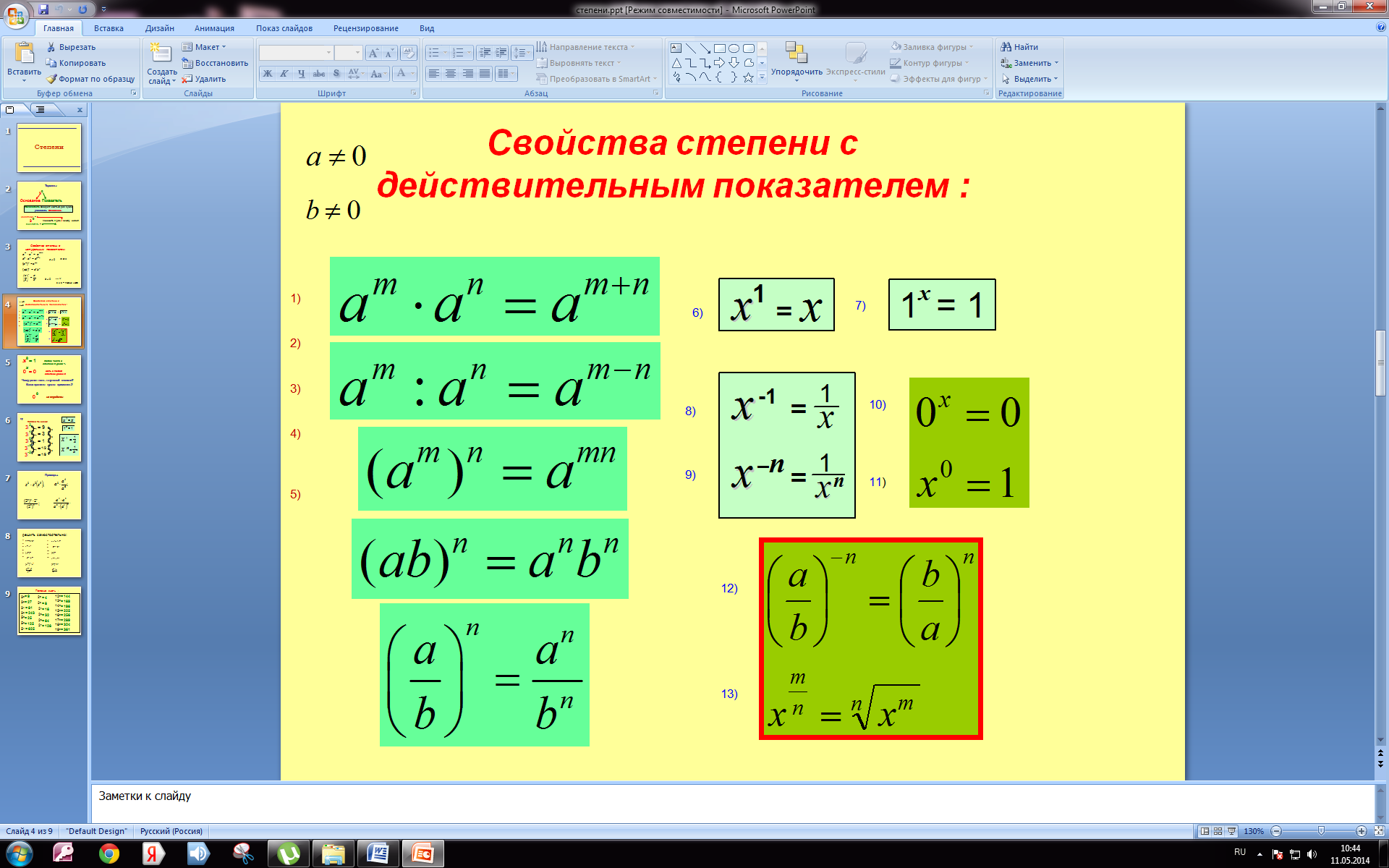Viewport: 1389px width, 868px height.
Task: Click the Cut (Вырезать) scissors icon
Action: 51,47
